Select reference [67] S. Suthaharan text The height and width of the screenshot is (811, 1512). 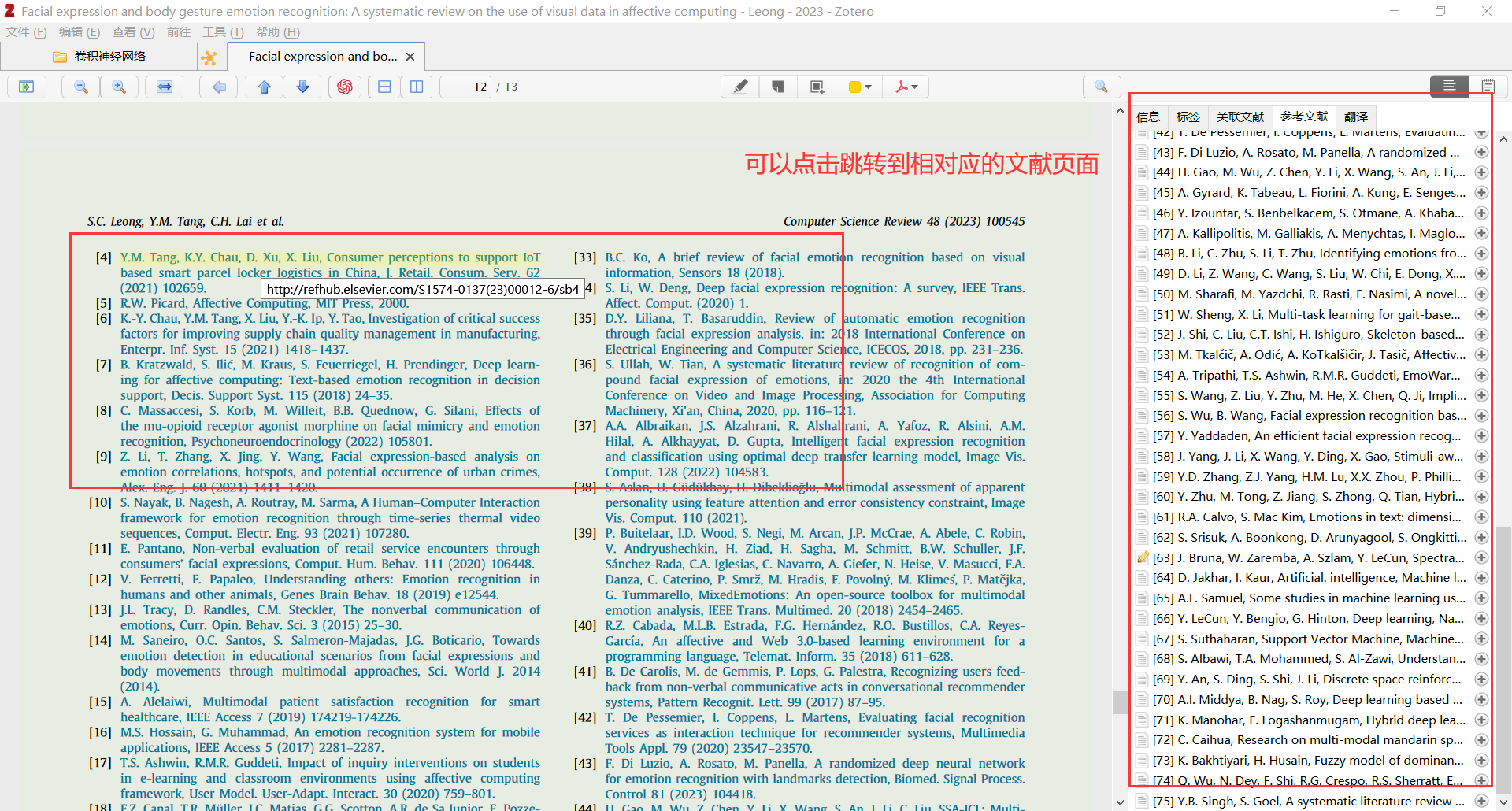[1309, 639]
